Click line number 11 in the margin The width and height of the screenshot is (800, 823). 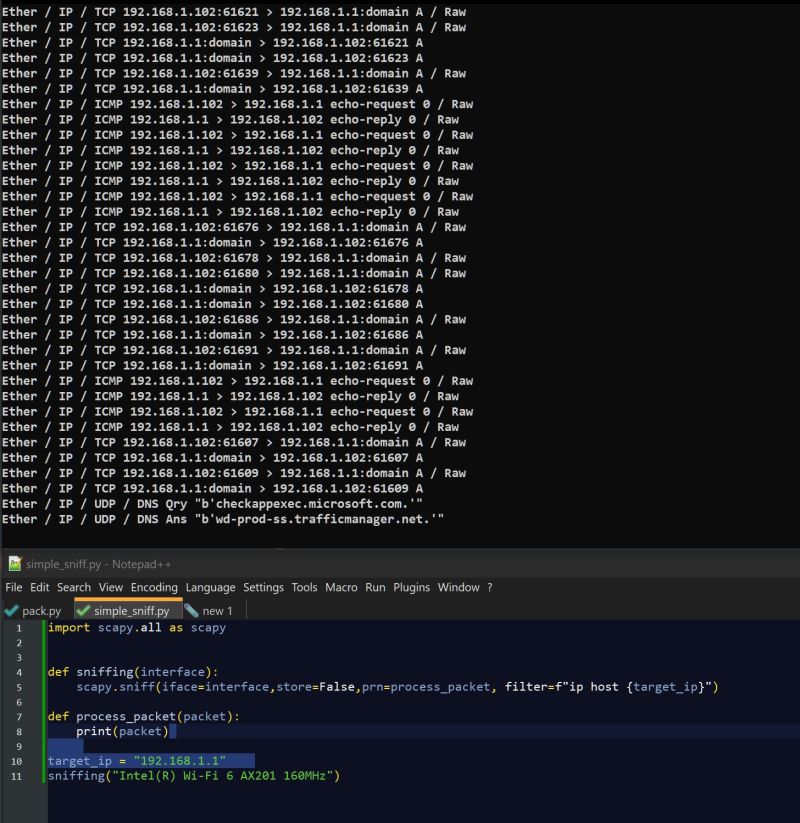tap(17, 776)
